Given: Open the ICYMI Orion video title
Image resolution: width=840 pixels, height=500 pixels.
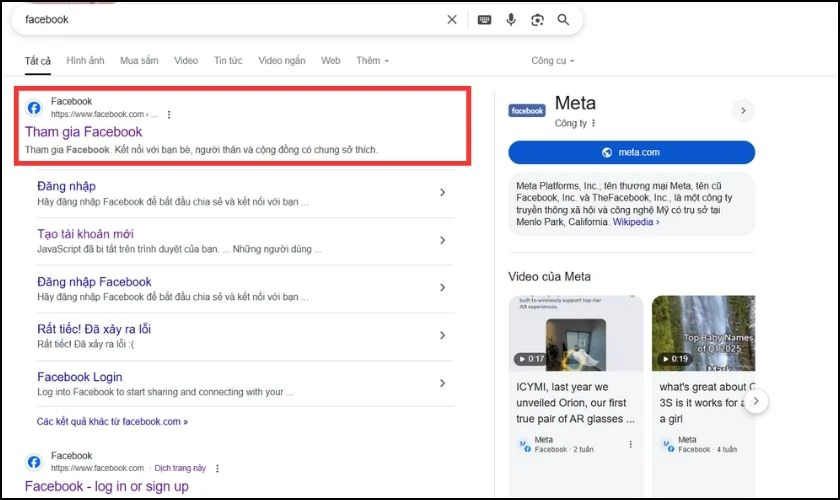Looking at the screenshot, I should coord(575,402).
